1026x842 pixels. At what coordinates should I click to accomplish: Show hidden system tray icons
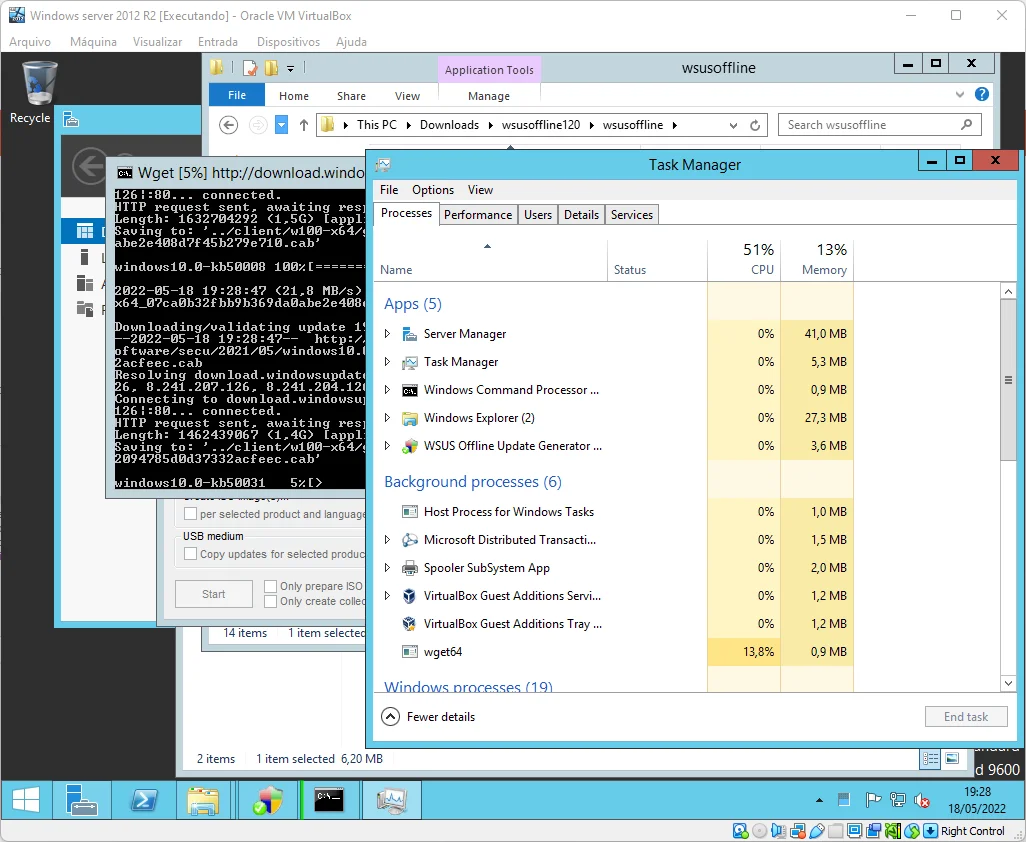coord(819,800)
